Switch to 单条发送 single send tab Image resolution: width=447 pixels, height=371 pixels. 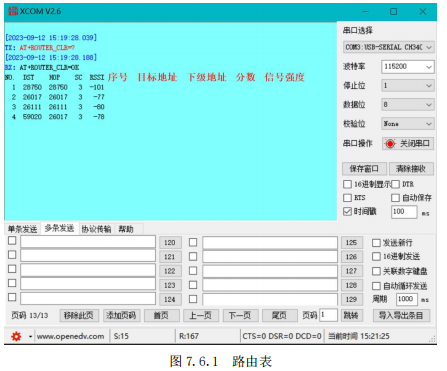tap(22, 229)
